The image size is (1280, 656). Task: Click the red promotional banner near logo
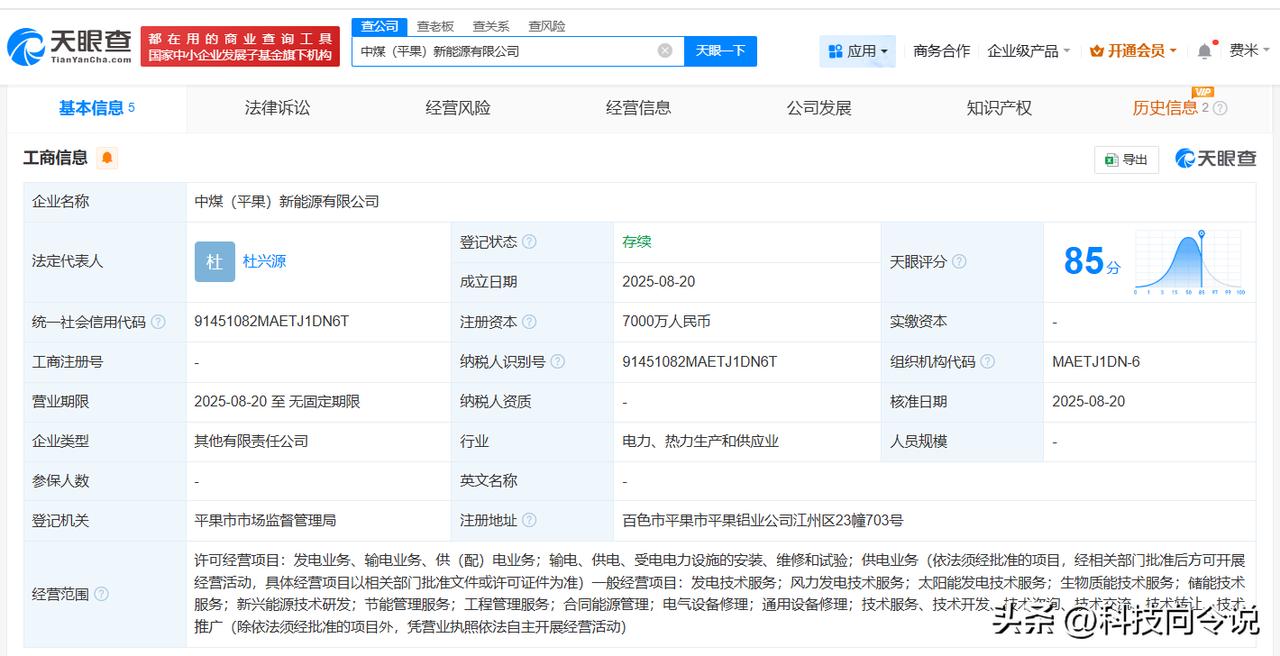[x=240, y=47]
